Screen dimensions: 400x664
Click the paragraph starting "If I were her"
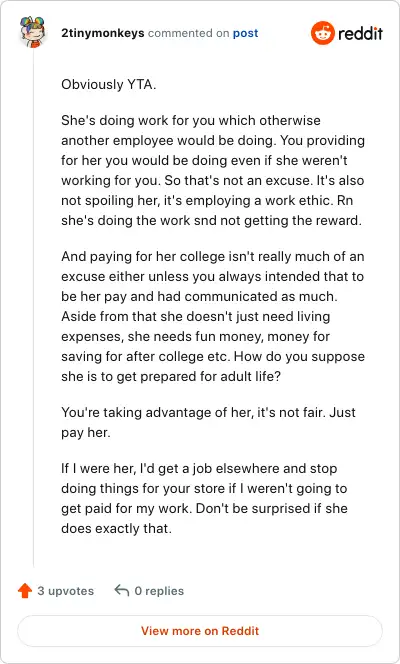coord(204,498)
